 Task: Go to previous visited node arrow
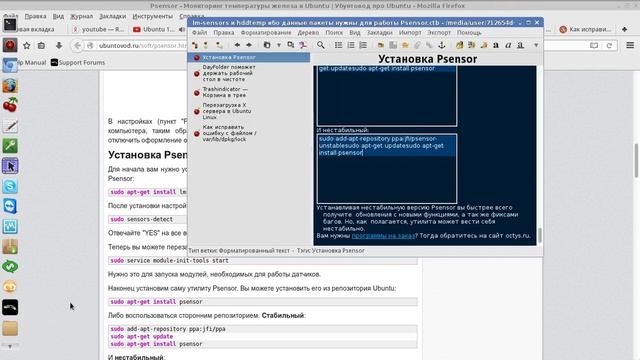tap(237, 45)
